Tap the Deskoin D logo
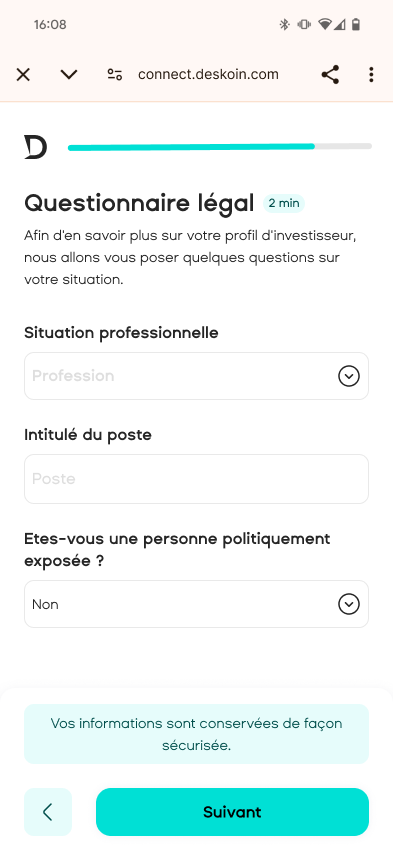393x852 pixels. pos(35,147)
